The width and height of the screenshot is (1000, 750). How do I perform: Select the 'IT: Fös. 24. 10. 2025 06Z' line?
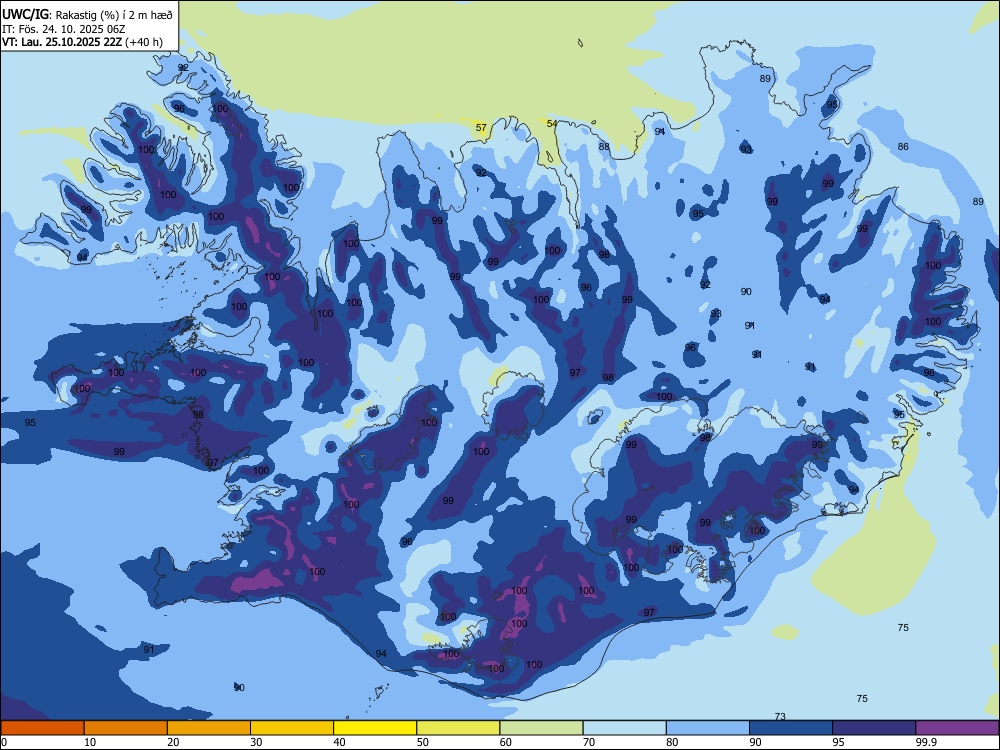point(64,29)
